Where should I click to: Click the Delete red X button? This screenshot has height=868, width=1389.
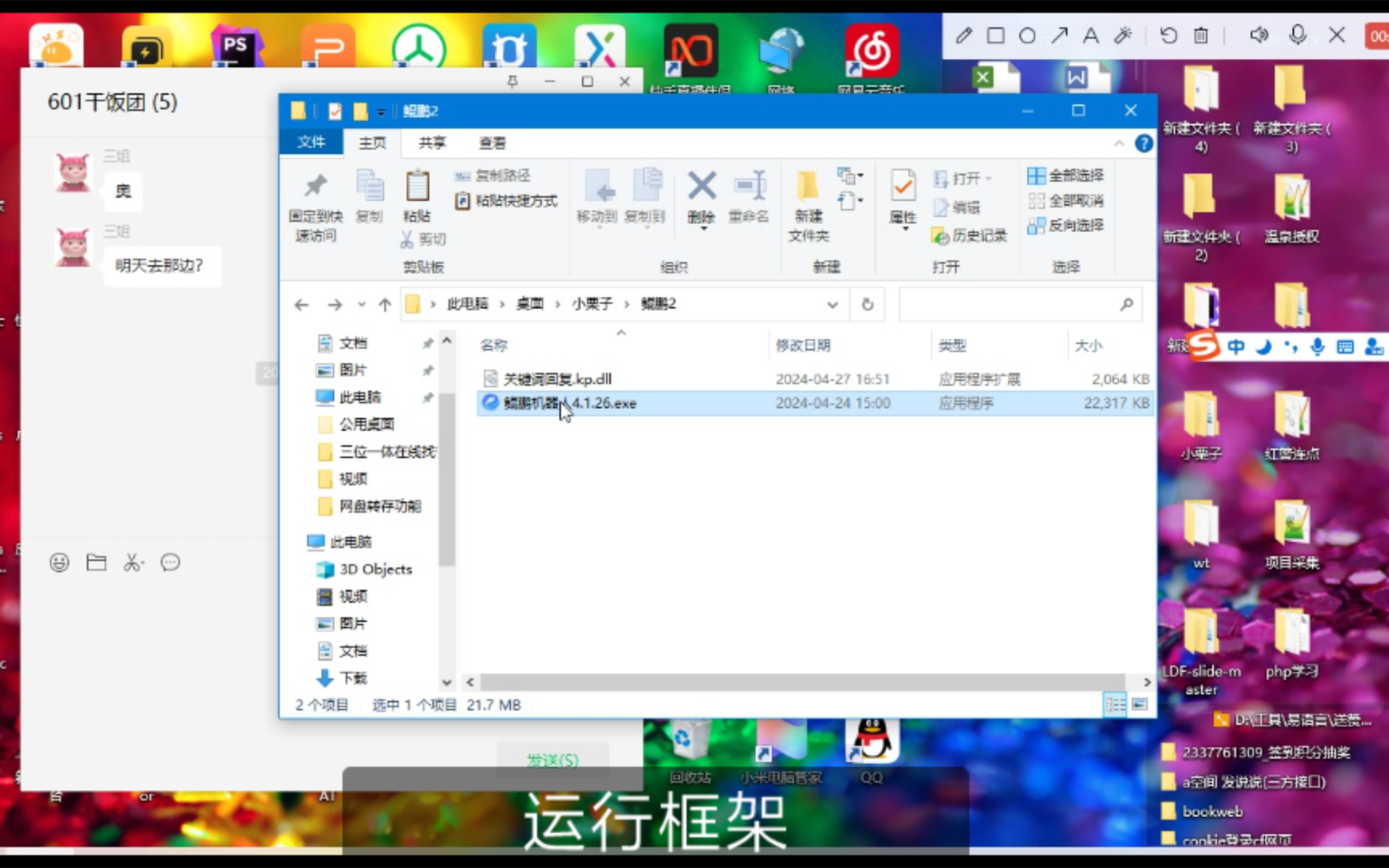[x=702, y=199]
